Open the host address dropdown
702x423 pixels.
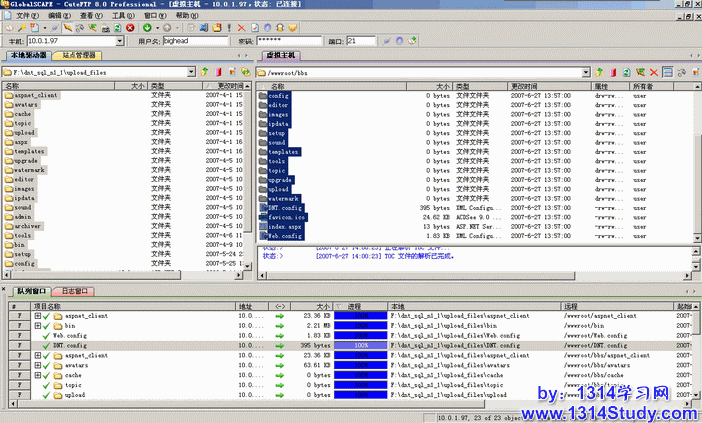(120, 41)
